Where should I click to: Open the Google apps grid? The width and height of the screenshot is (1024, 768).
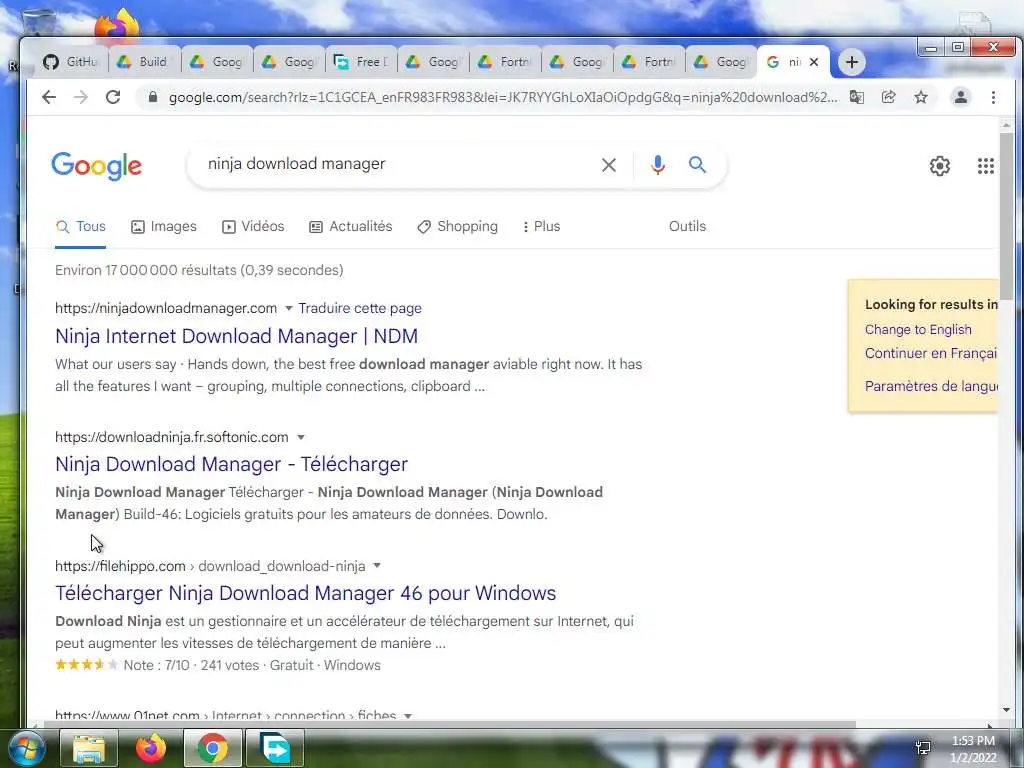coord(985,166)
